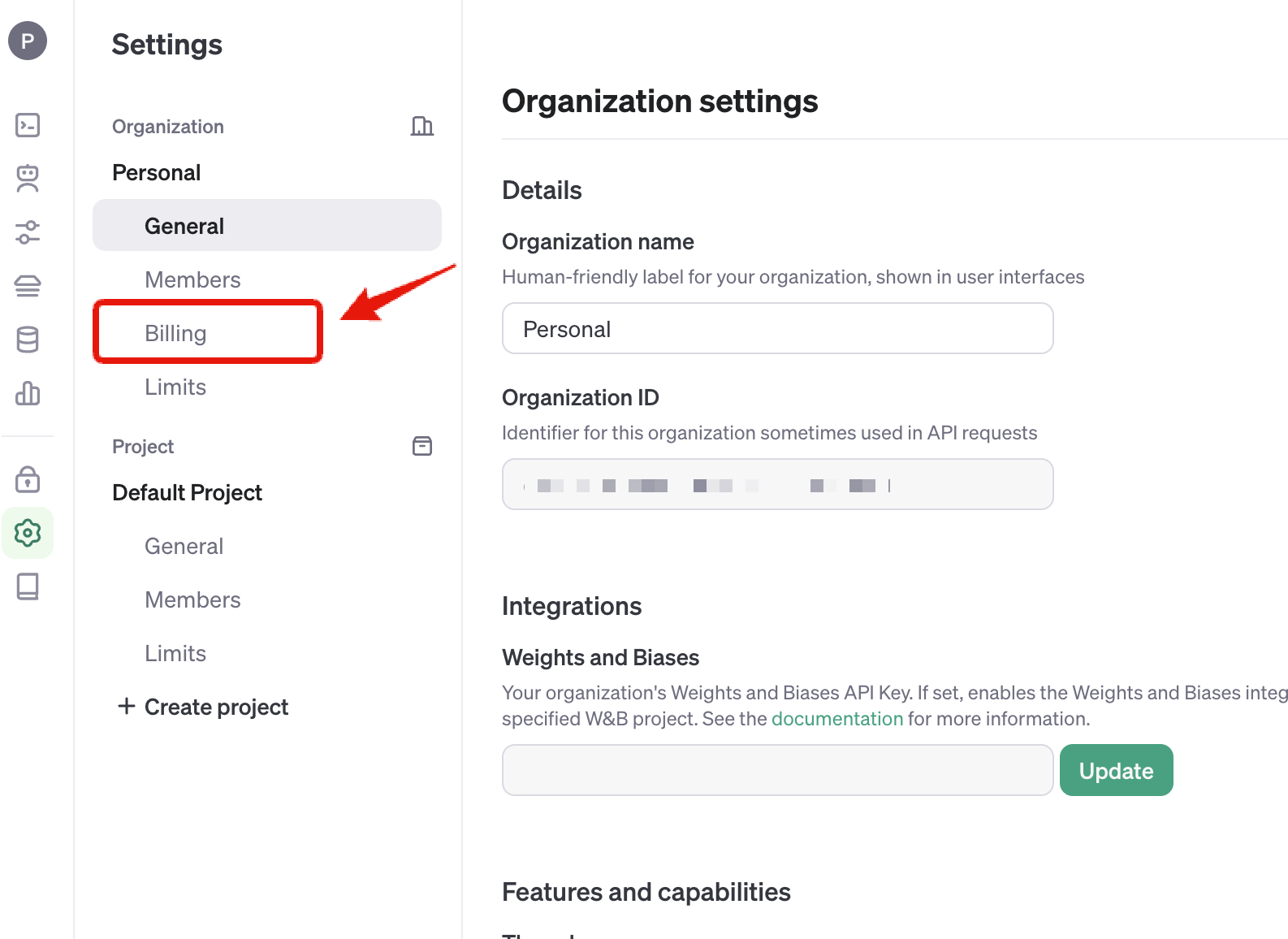Switch organization using the building icon
Viewport: 1288px width, 939px height.
pos(421,126)
